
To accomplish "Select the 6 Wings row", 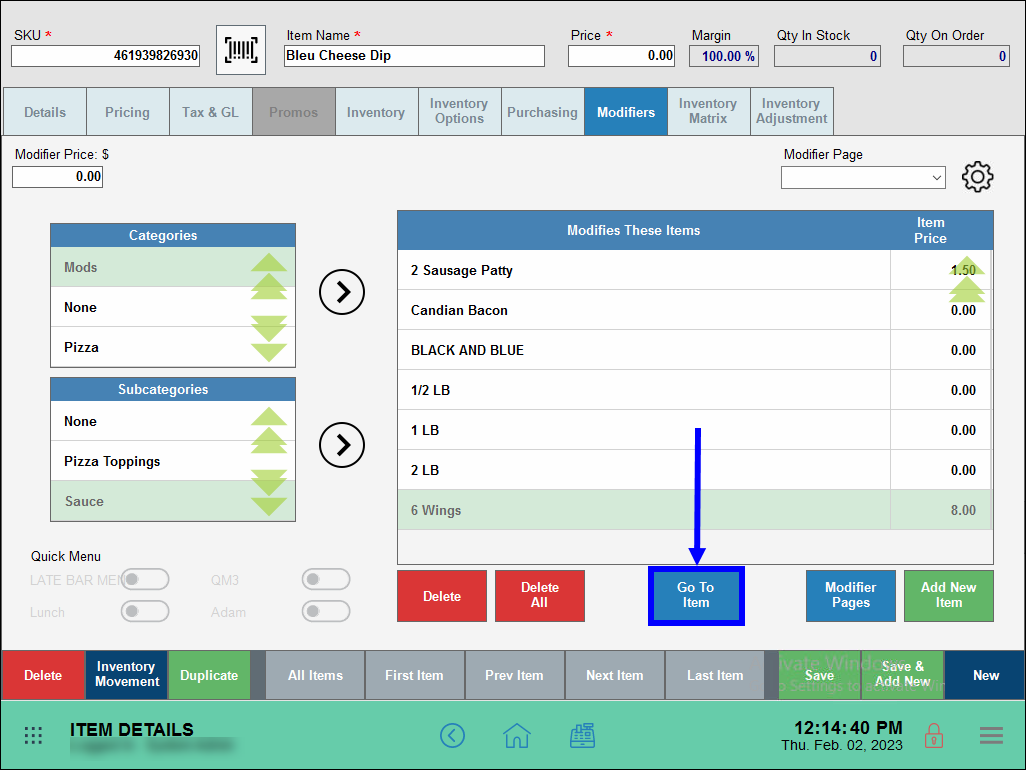I will pos(695,510).
